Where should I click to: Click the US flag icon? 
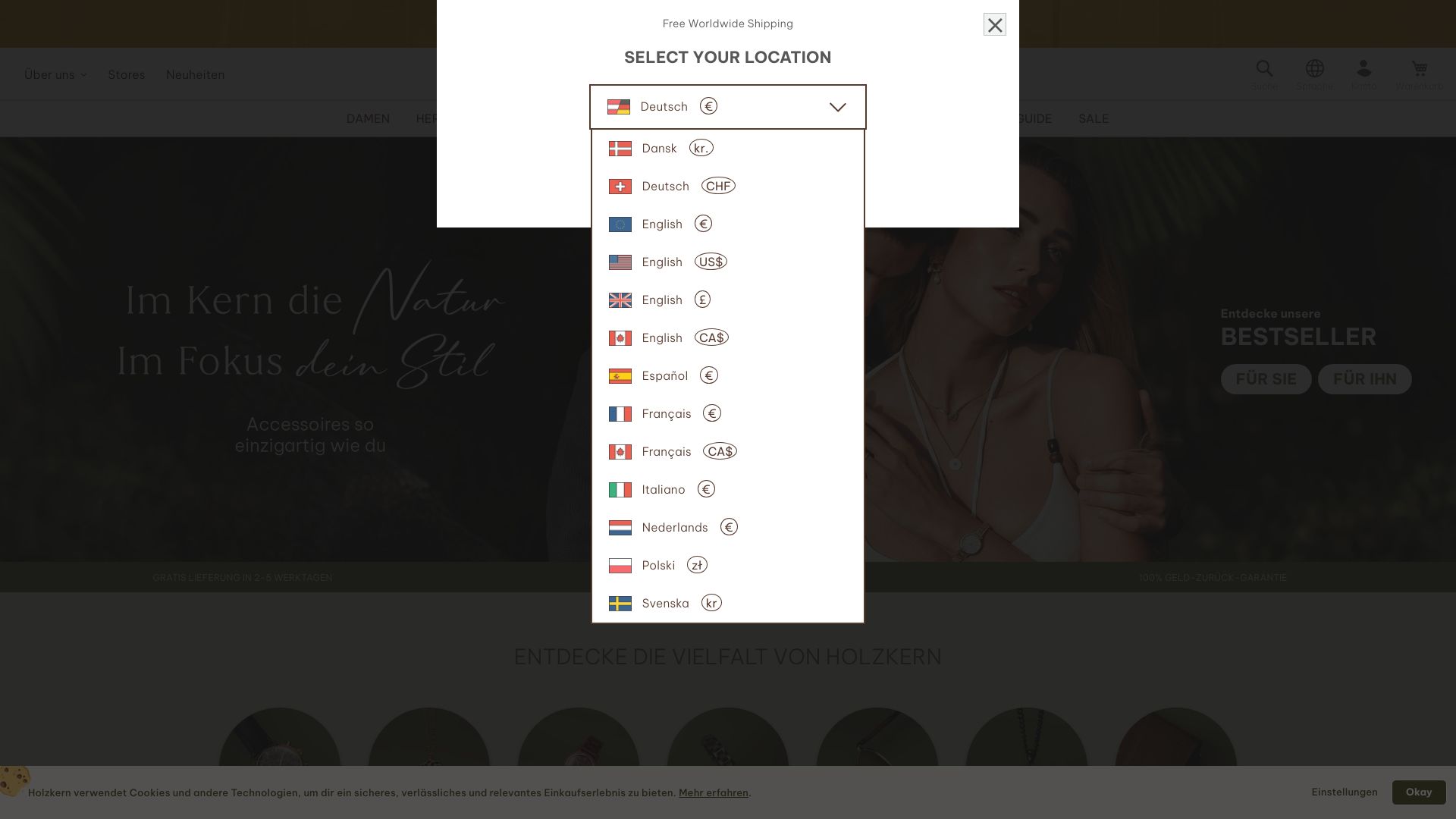tap(620, 262)
